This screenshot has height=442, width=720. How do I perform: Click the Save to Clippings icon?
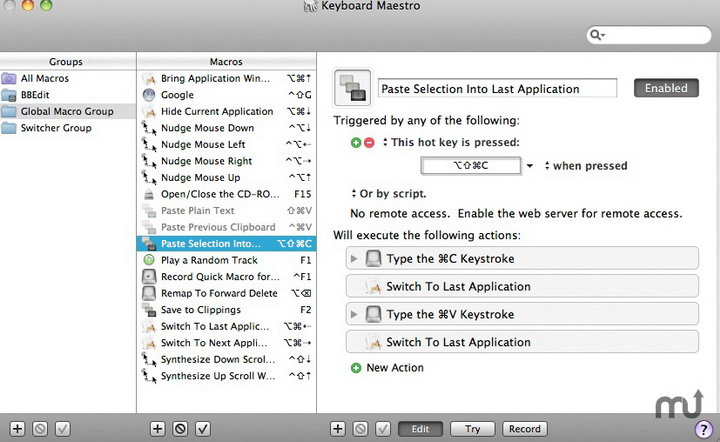pyautogui.click(x=149, y=310)
